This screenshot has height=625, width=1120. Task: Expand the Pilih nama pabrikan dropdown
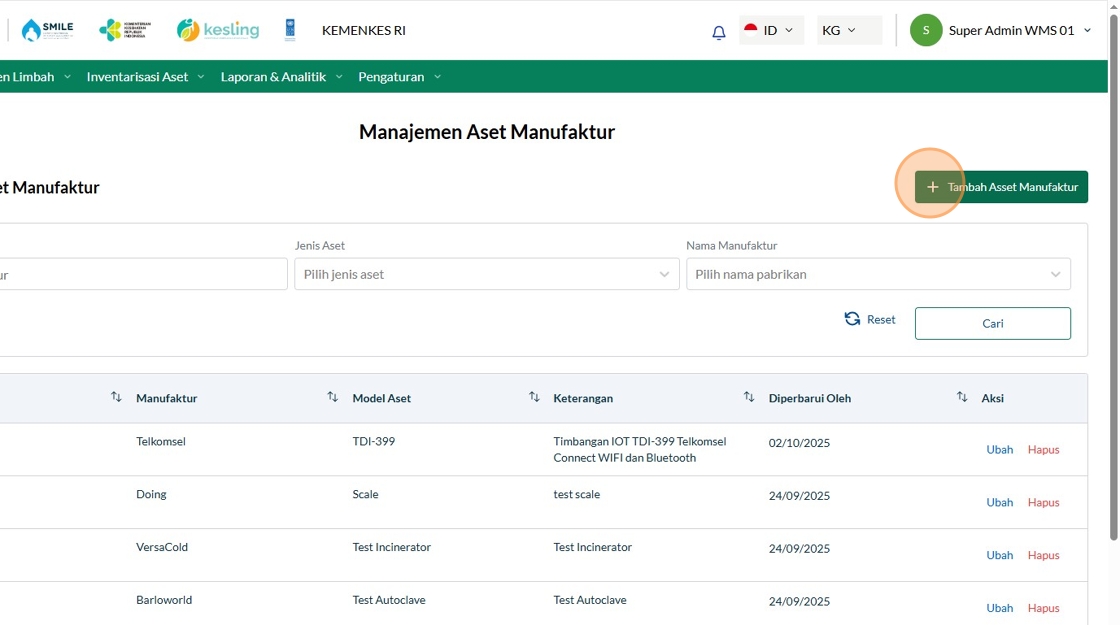(877, 274)
